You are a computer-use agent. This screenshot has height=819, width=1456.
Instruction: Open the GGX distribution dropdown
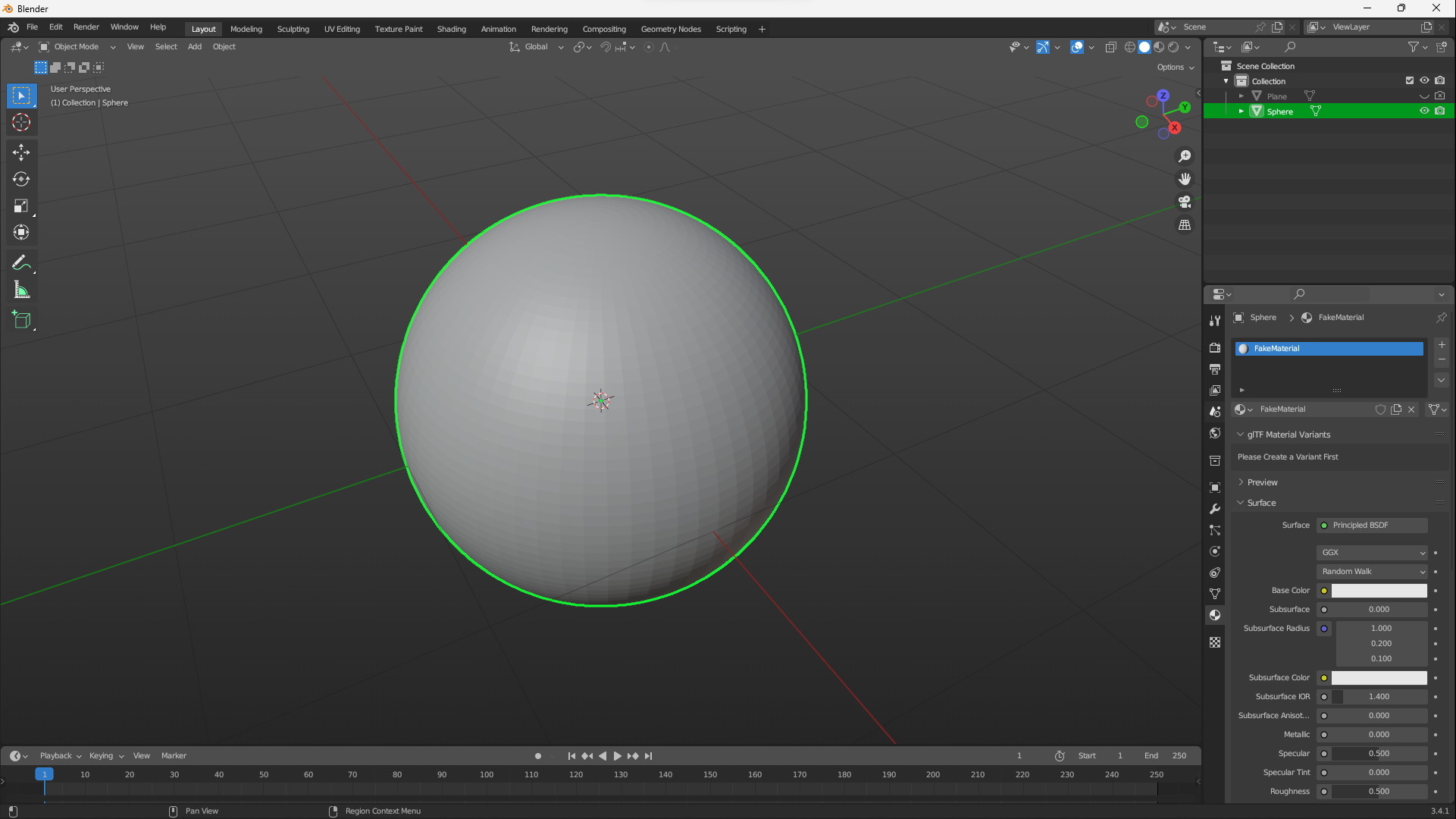pyautogui.click(x=1371, y=552)
